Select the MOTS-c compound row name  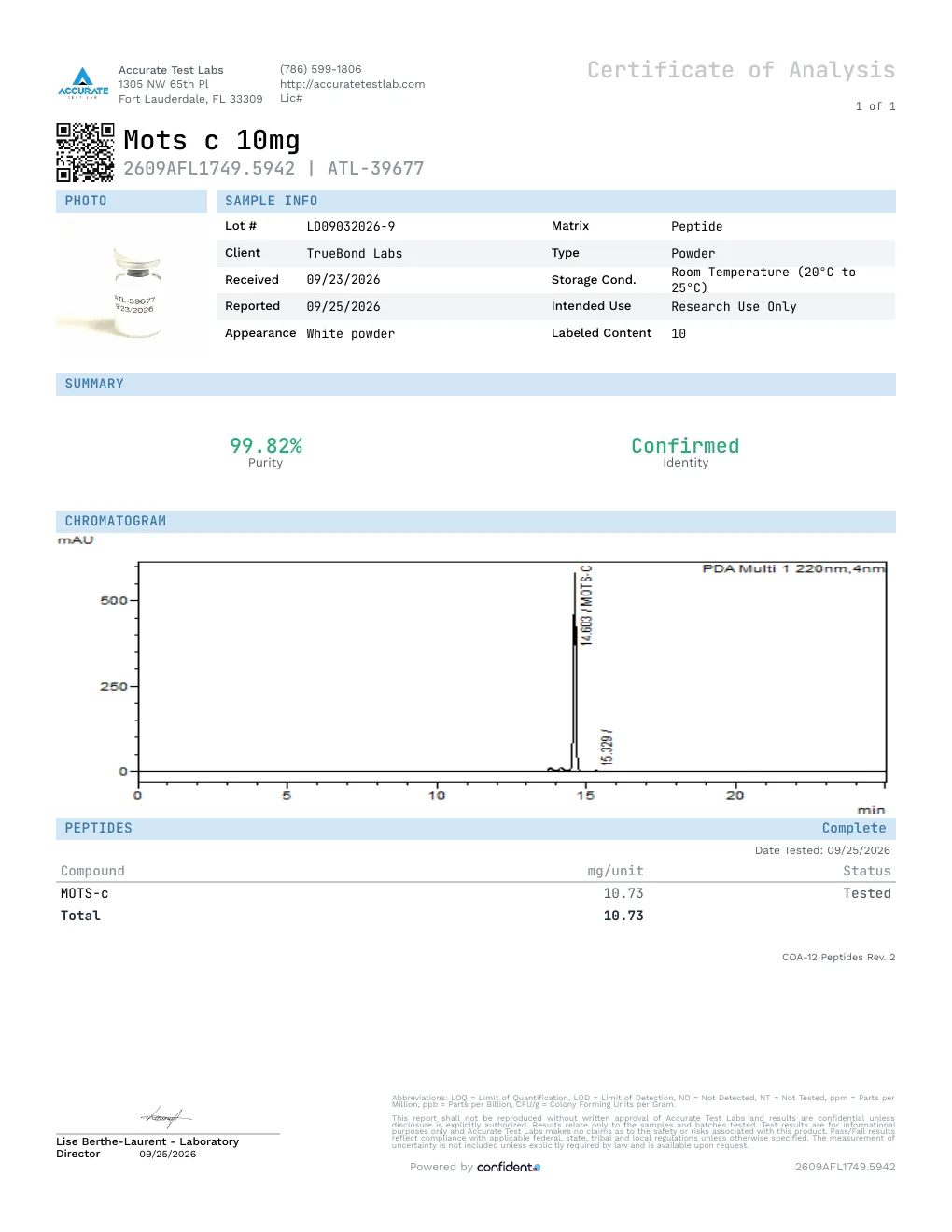(85, 894)
